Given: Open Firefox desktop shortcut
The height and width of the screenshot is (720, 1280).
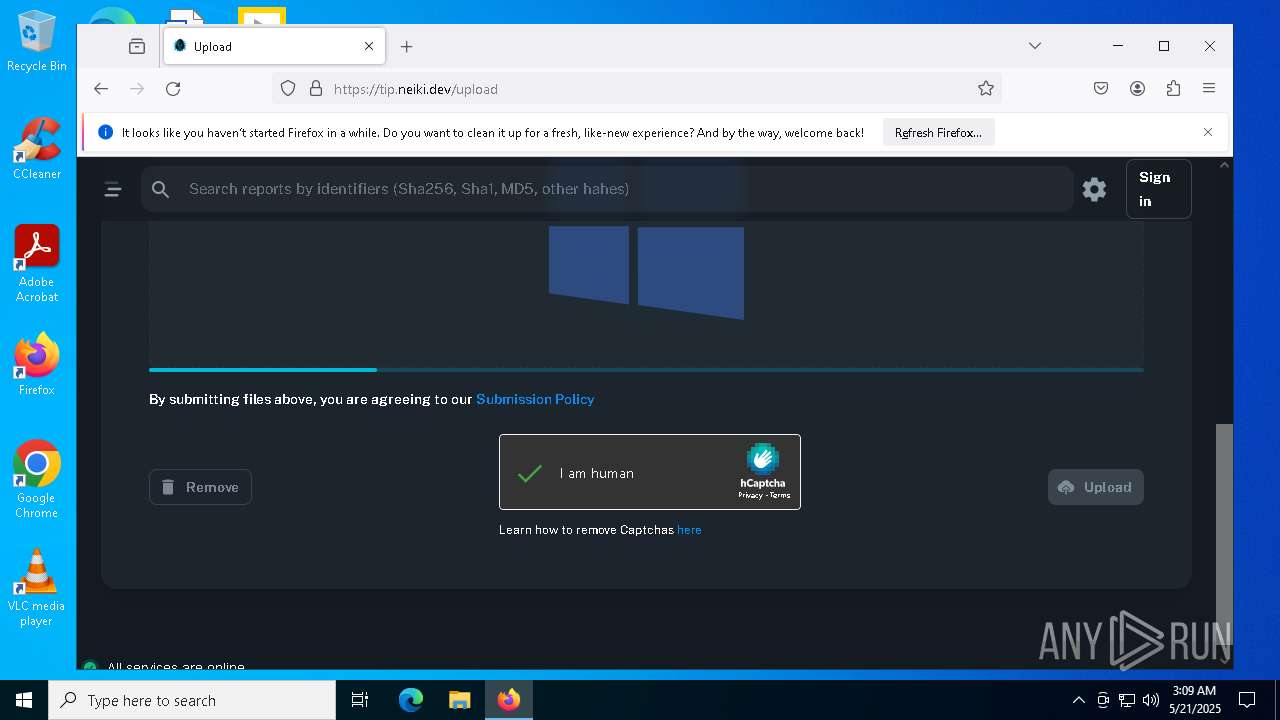Looking at the screenshot, I should 37,365.
